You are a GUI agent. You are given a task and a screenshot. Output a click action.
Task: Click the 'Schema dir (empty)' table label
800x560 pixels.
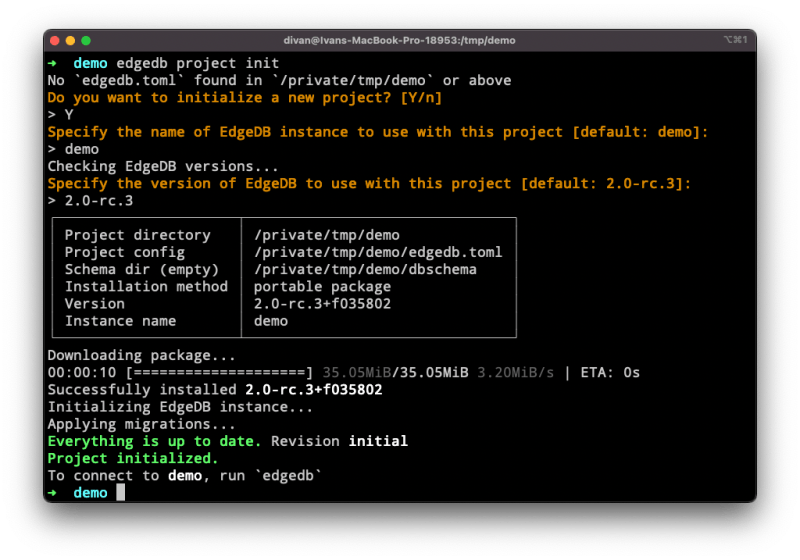[142, 269]
